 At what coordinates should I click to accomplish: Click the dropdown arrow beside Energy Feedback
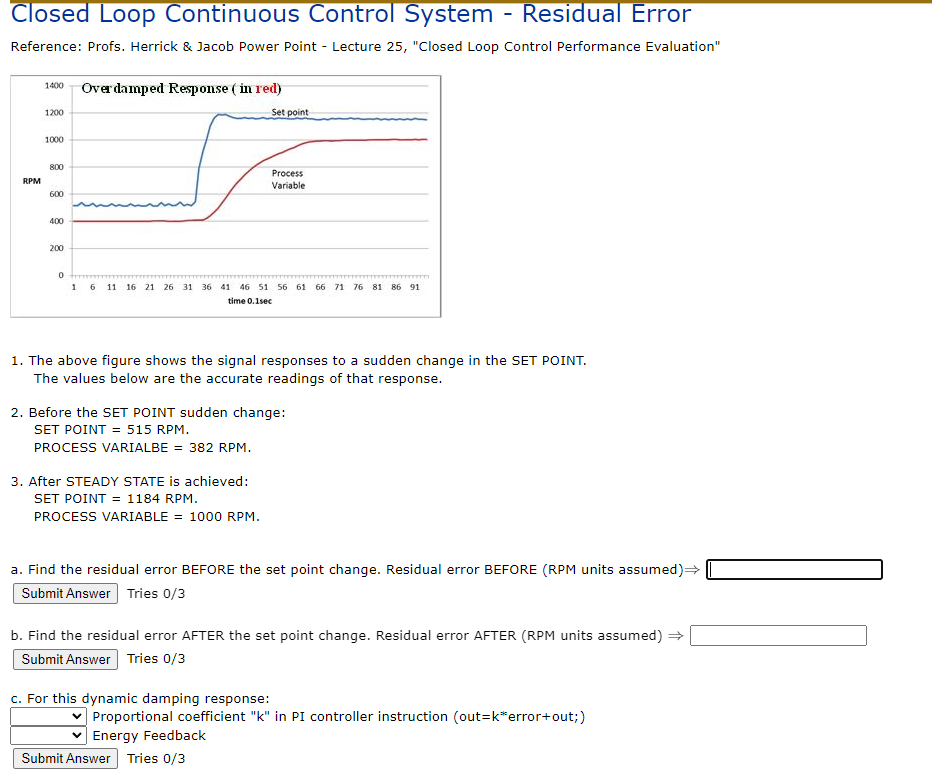click(77, 735)
